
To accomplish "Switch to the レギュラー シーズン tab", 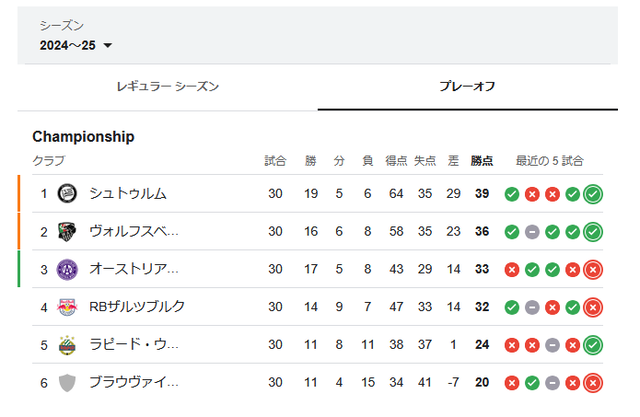I will coord(167,86).
